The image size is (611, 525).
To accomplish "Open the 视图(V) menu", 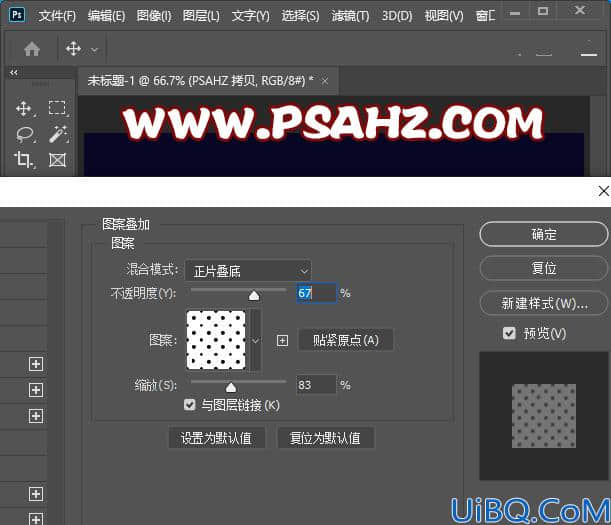I will (444, 16).
